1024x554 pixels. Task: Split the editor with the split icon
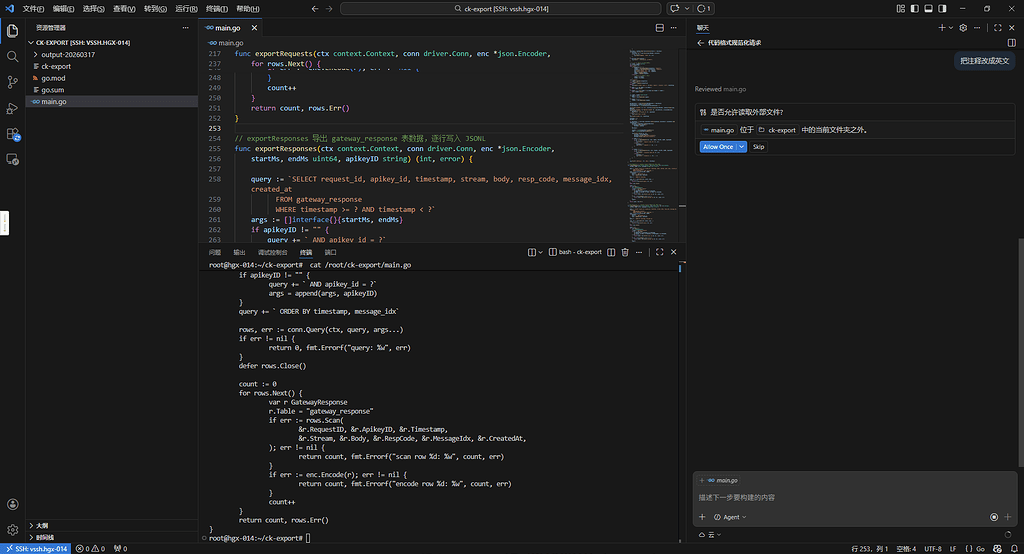tap(660, 27)
